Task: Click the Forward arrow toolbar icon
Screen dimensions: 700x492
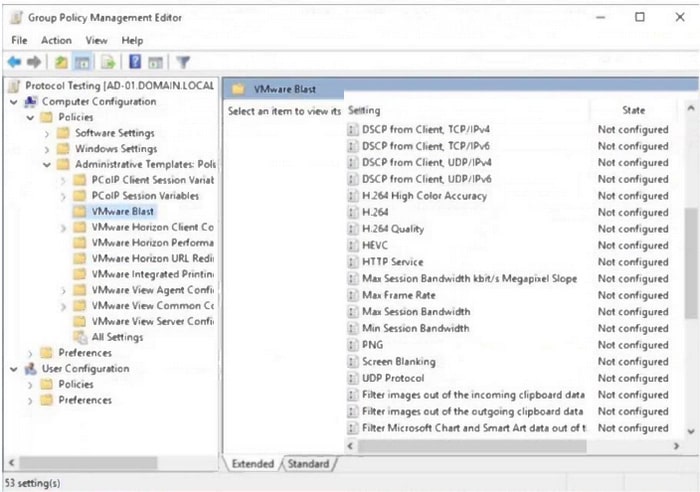Action: pyautogui.click(x=33, y=62)
